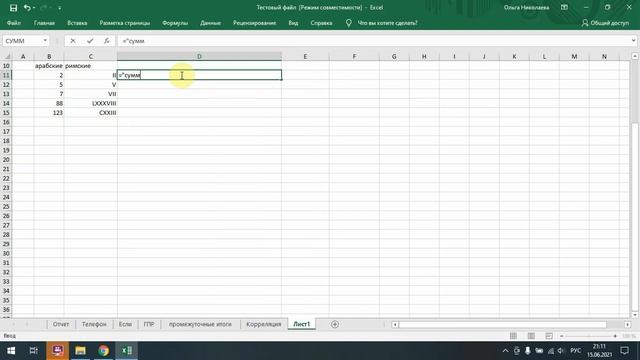The width and height of the screenshot is (640, 360).
Task: Click the zoom out minus button
Action: 562,336
